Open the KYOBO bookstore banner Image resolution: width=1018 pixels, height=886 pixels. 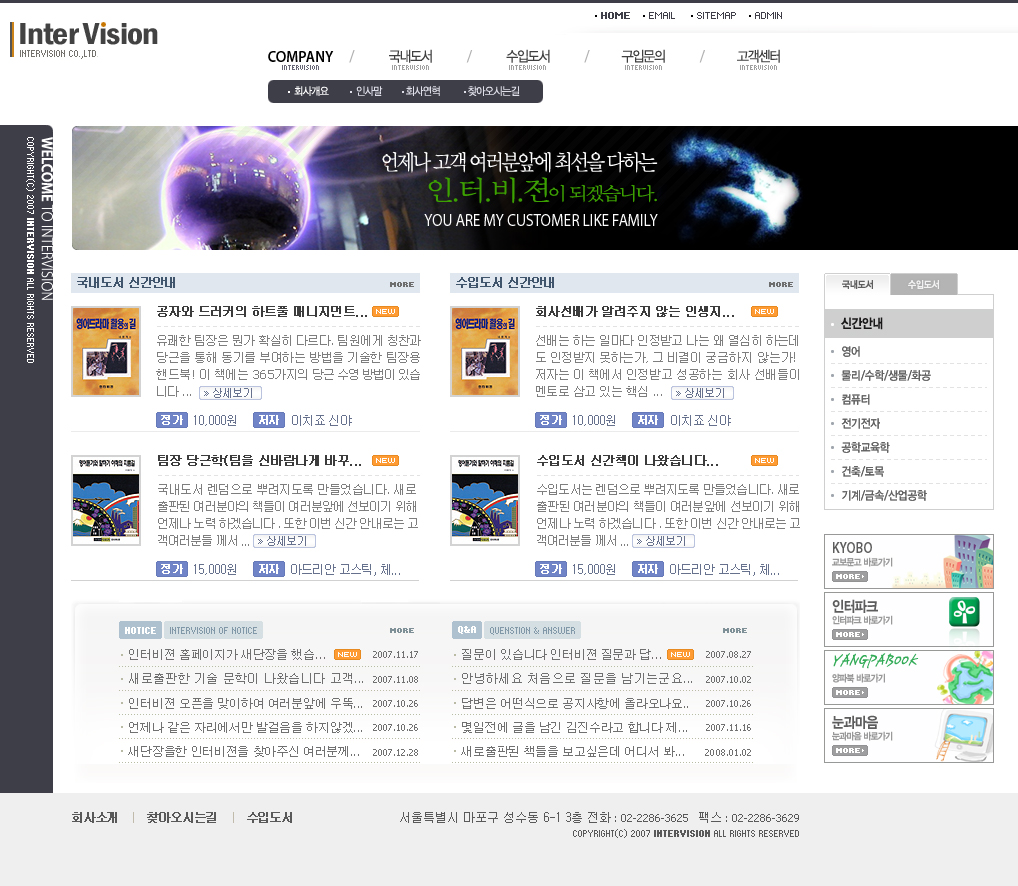click(x=908, y=561)
